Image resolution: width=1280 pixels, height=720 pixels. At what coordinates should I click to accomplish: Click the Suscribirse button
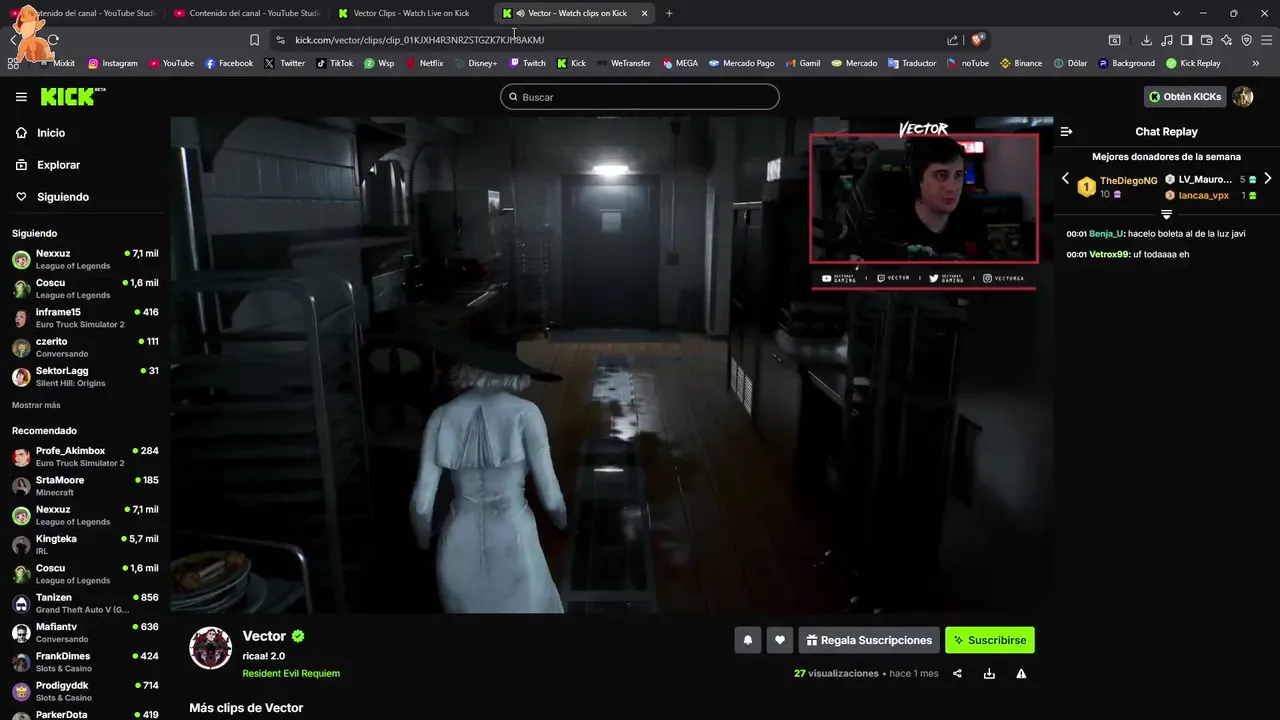990,640
